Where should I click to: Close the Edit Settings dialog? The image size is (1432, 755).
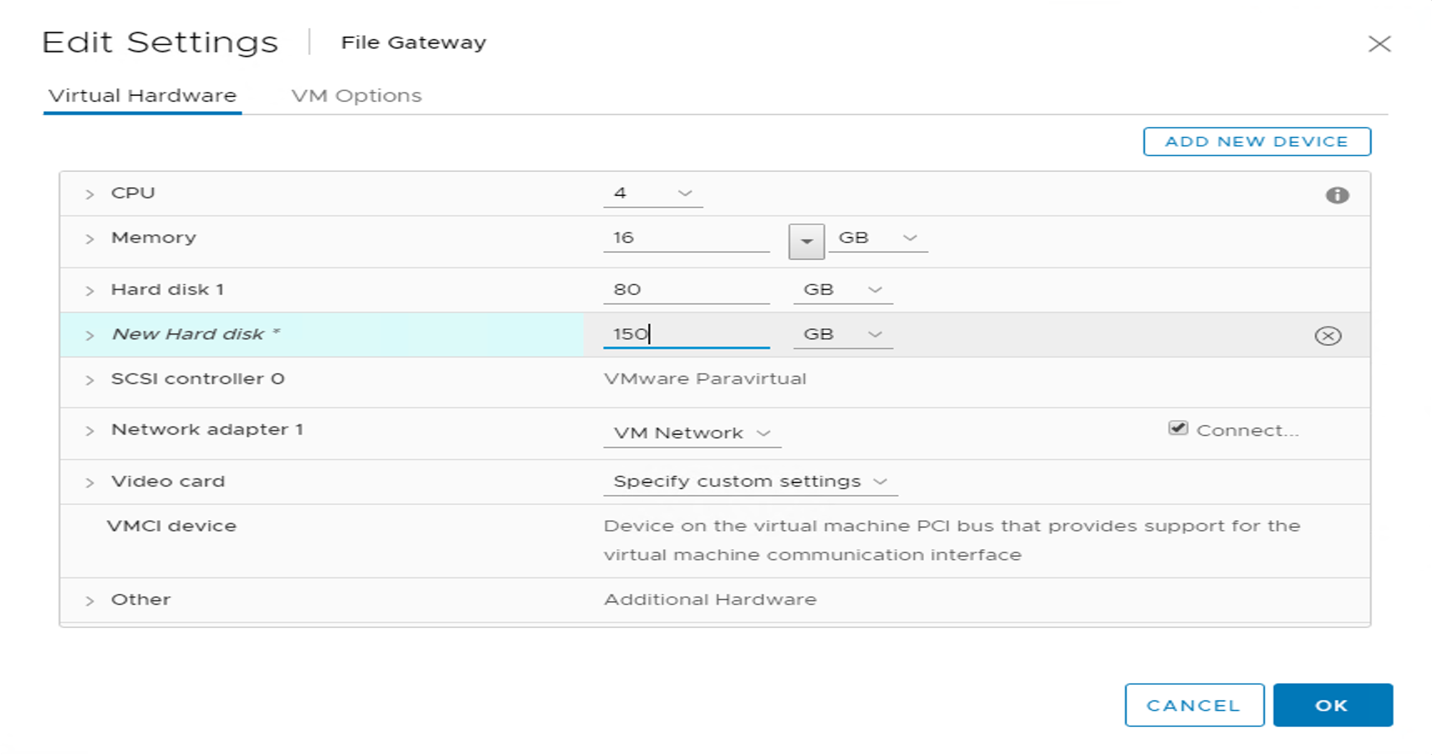click(x=1379, y=44)
